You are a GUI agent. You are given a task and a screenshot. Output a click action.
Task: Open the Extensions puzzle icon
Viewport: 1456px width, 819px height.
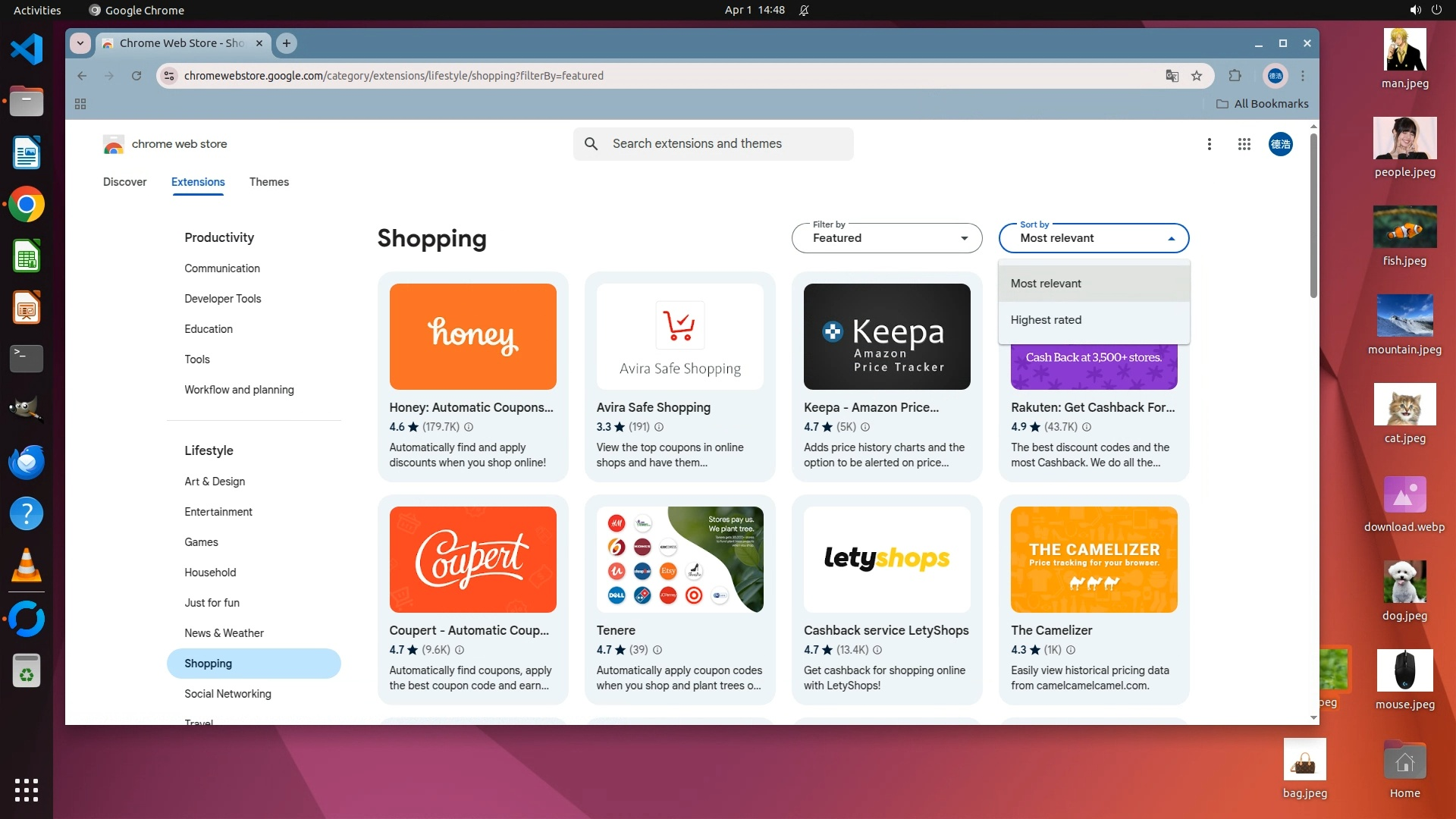(1235, 76)
